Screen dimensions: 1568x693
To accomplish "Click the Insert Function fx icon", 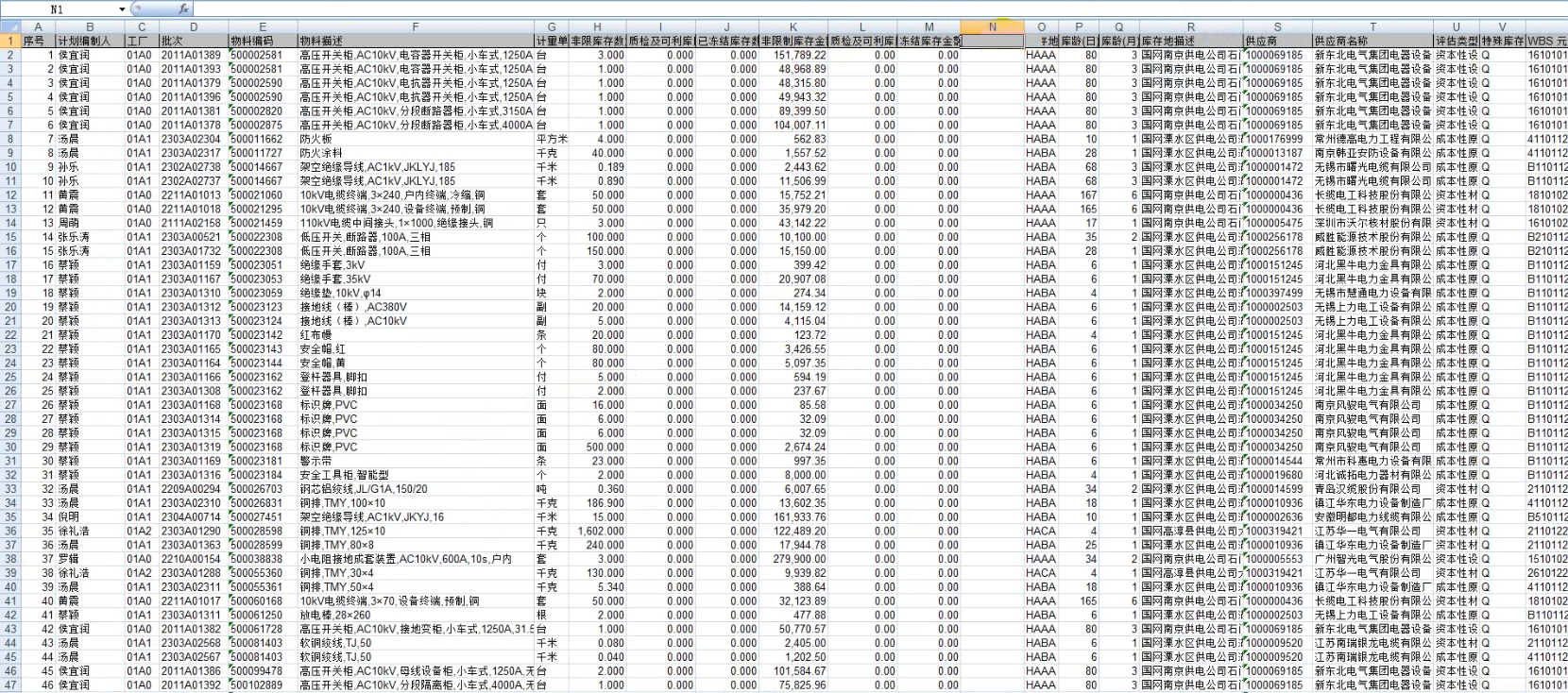I will coord(184,8).
